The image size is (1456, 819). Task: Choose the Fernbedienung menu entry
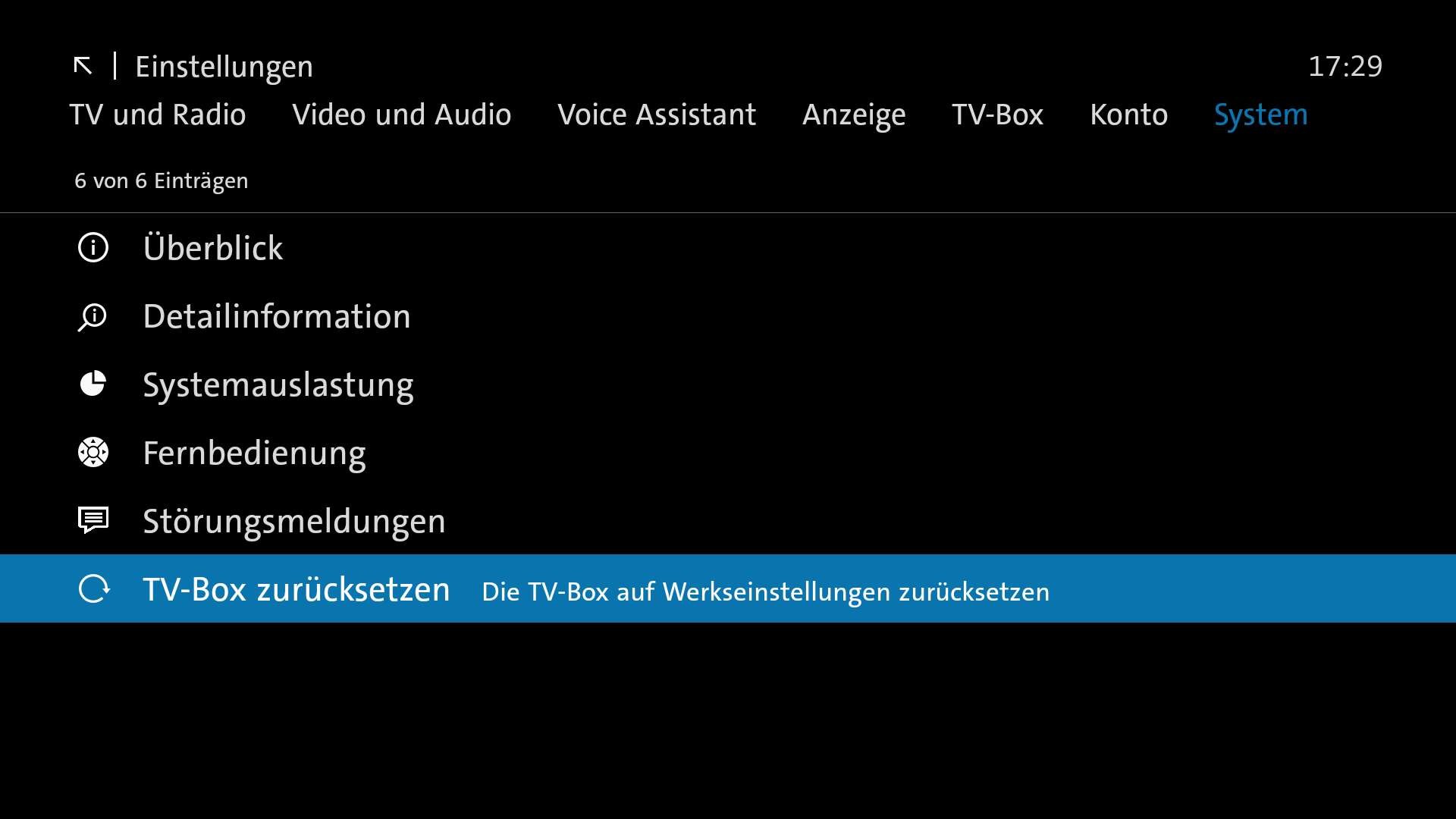[254, 453]
